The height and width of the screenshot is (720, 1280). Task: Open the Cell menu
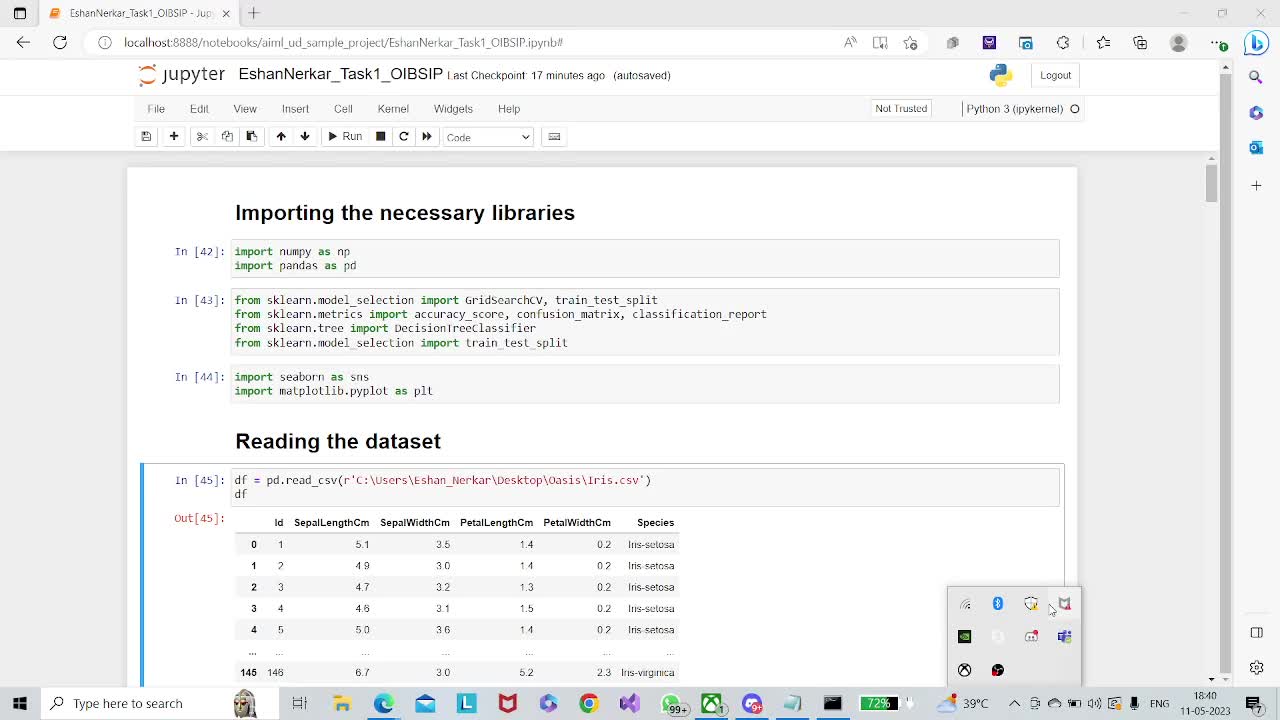click(343, 109)
